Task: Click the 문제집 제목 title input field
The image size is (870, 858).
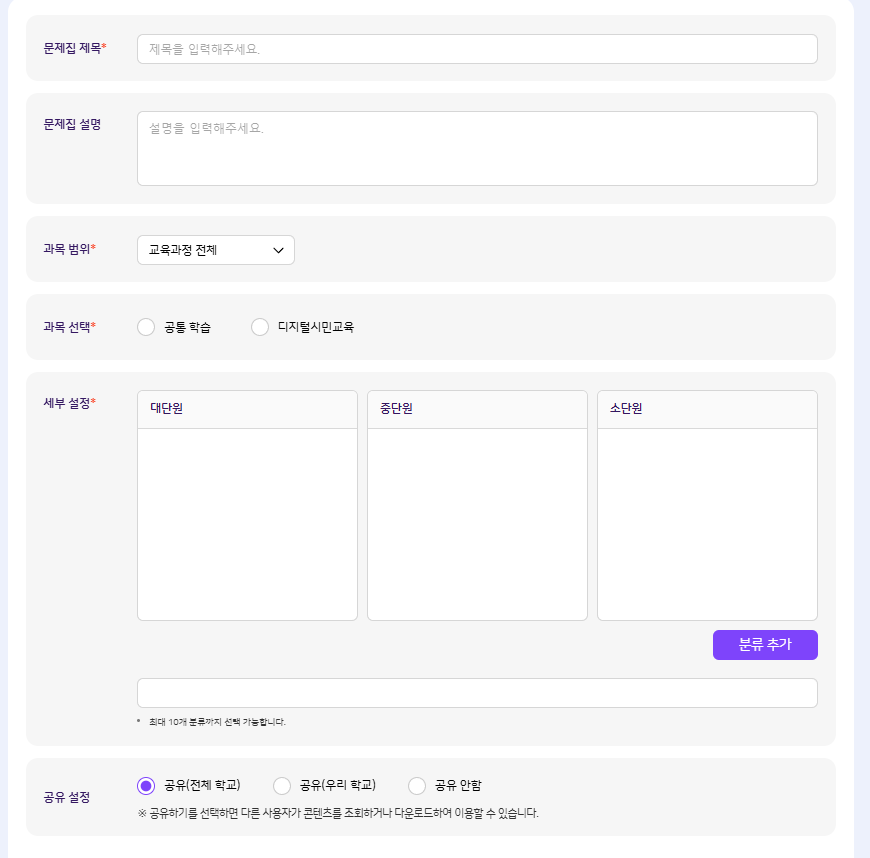Action: click(477, 49)
